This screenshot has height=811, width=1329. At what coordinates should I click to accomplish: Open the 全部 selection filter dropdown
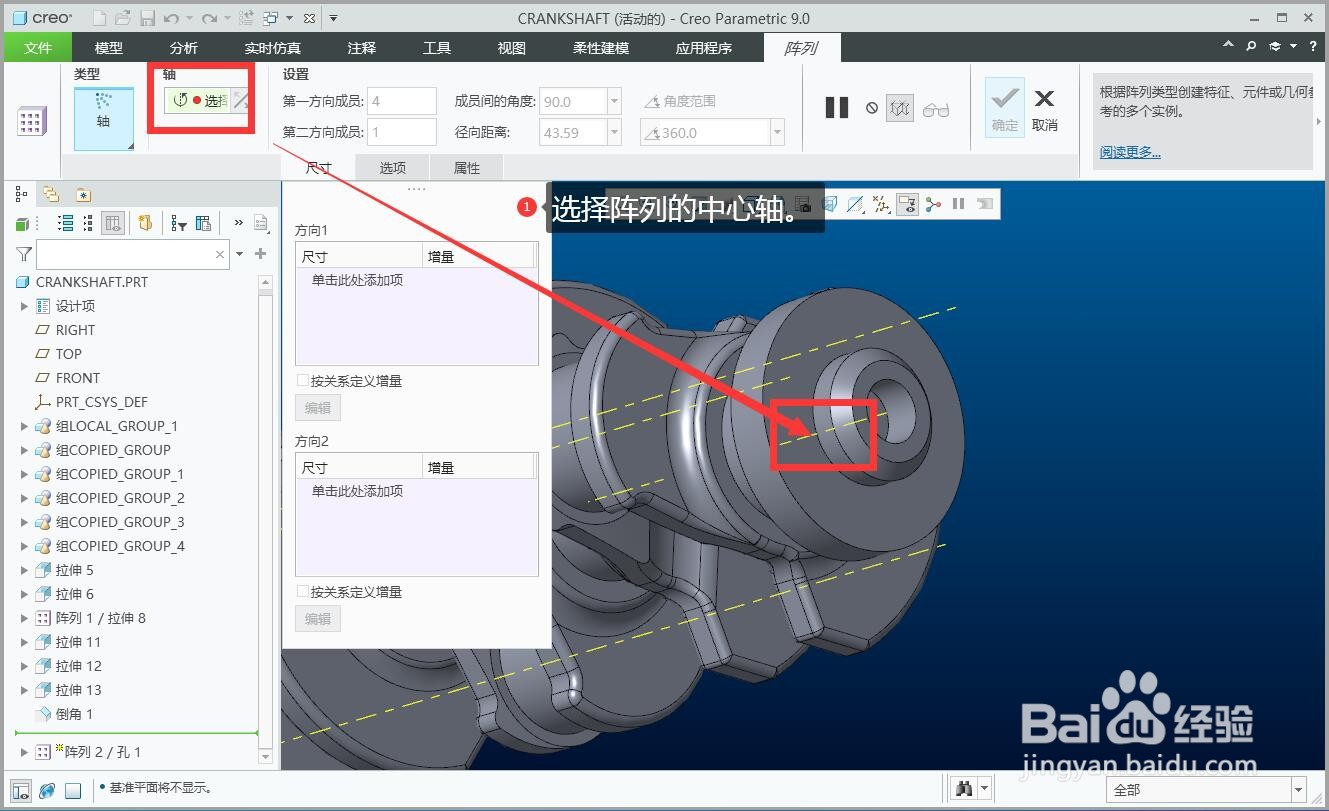click(x=1299, y=790)
